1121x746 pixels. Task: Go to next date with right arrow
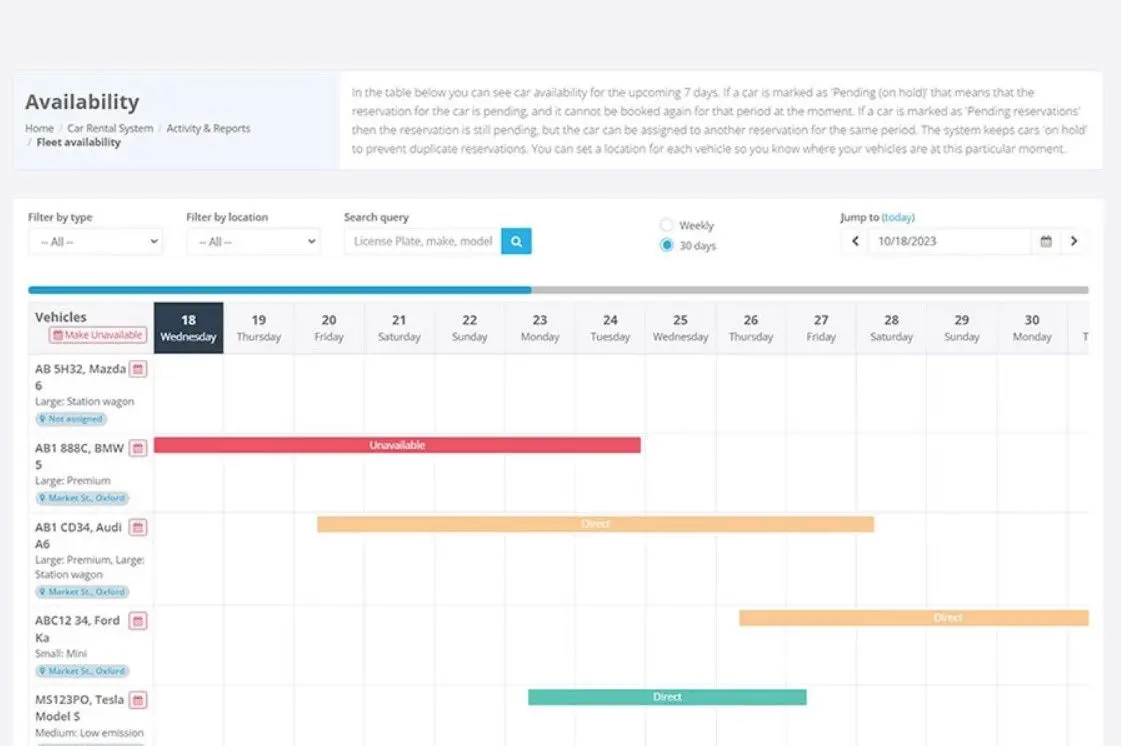(1074, 242)
